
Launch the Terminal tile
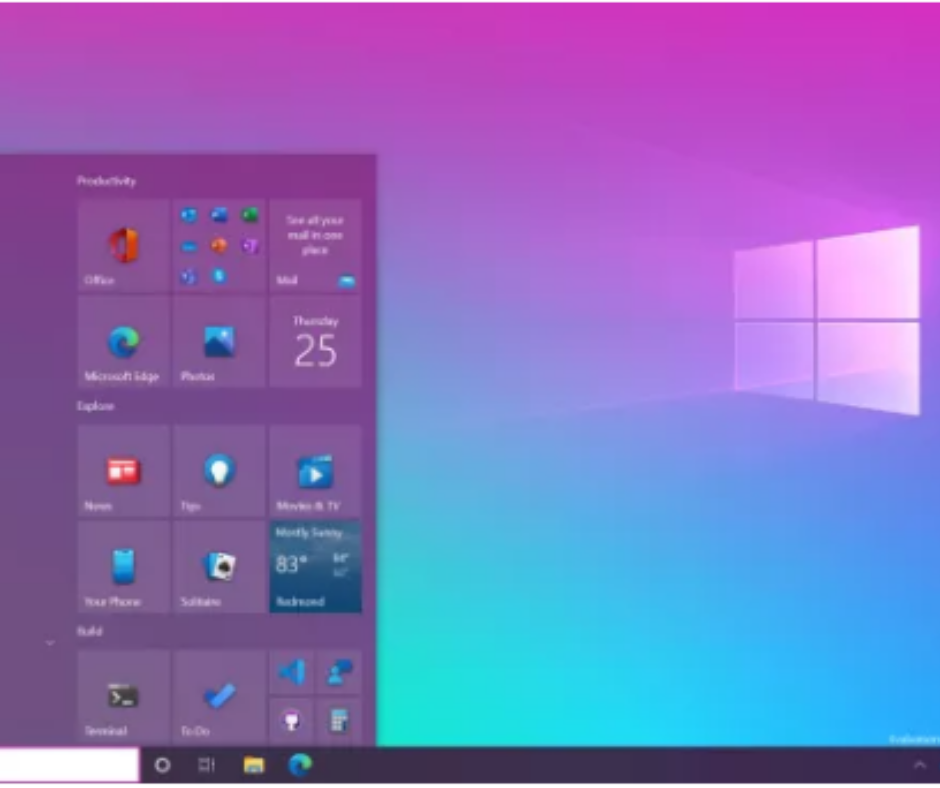123,697
